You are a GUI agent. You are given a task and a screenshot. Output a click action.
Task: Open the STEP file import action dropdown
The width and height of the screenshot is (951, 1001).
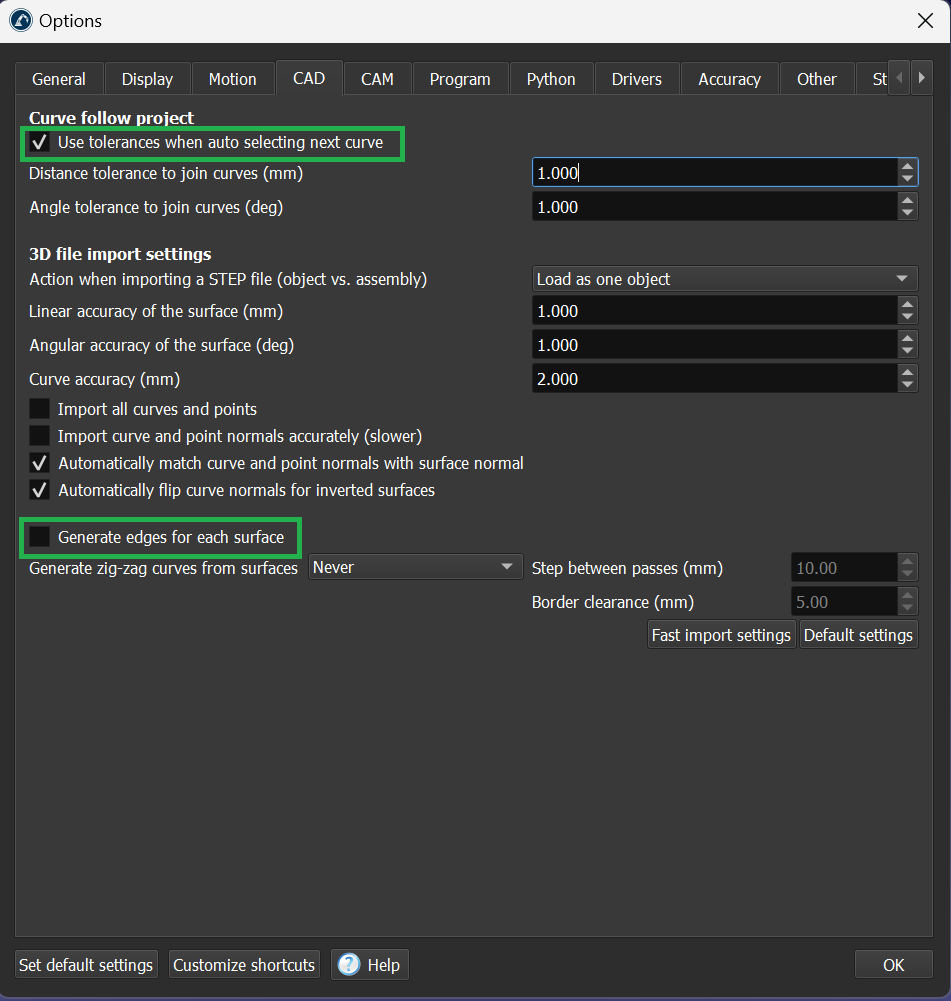point(724,279)
